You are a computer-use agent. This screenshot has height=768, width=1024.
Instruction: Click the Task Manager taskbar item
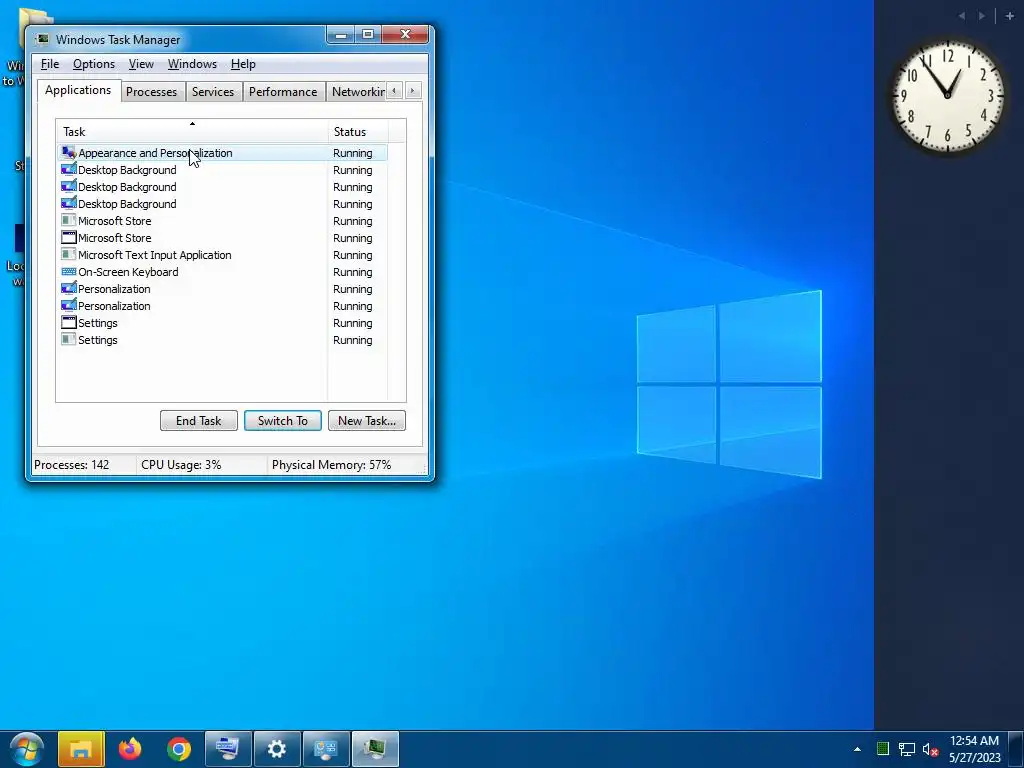pyautogui.click(x=375, y=748)
